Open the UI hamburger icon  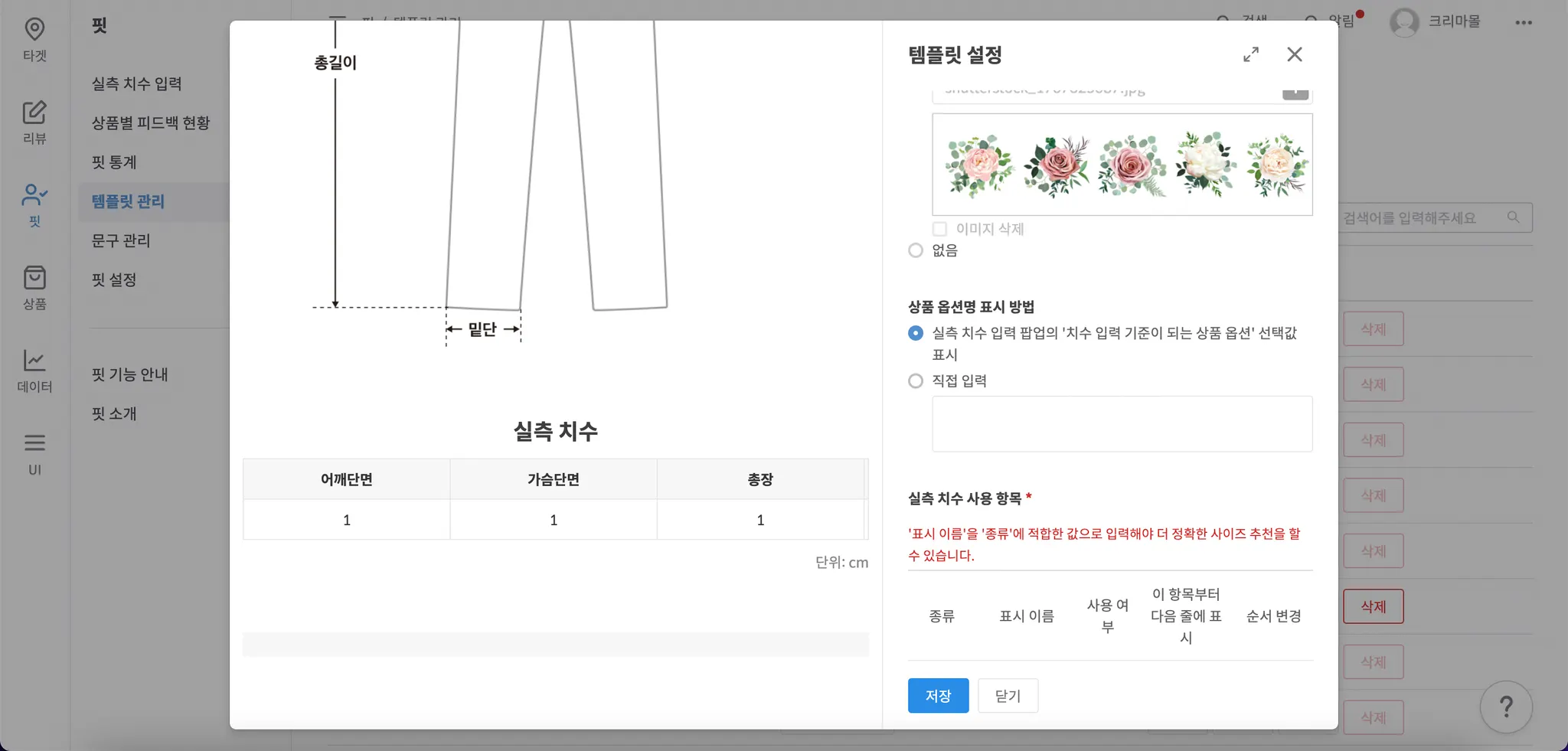pos(34,452)
